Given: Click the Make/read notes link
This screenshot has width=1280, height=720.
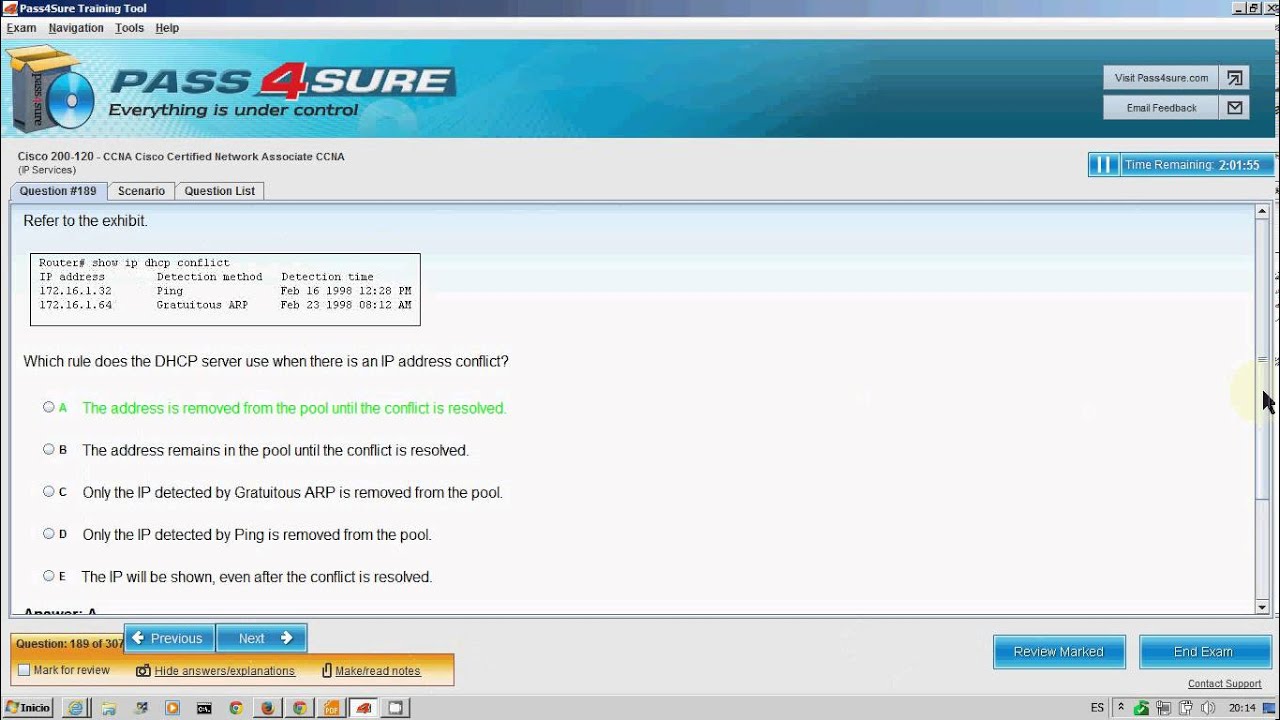Looking at the screenshot, I should (x=378, y=671).
